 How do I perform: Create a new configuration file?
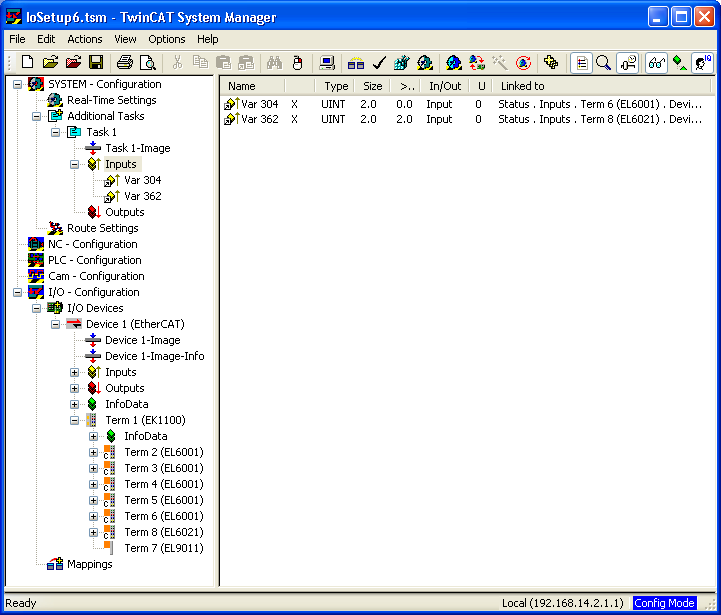pos(28,62)
